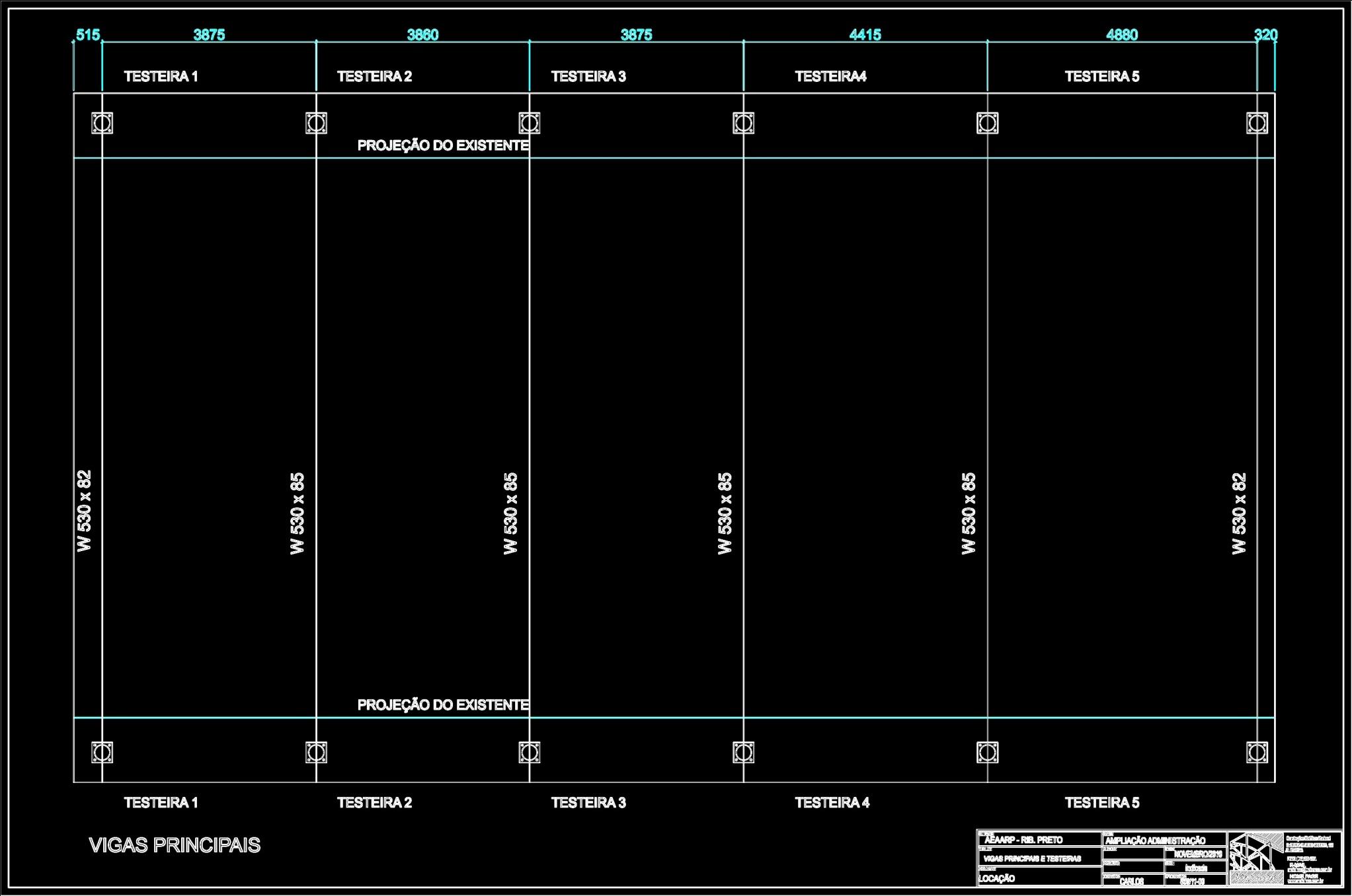Click the bottom column symbol on the leftmost beam
Screen dimensions: 1352x896
click(x=102, y=752)
